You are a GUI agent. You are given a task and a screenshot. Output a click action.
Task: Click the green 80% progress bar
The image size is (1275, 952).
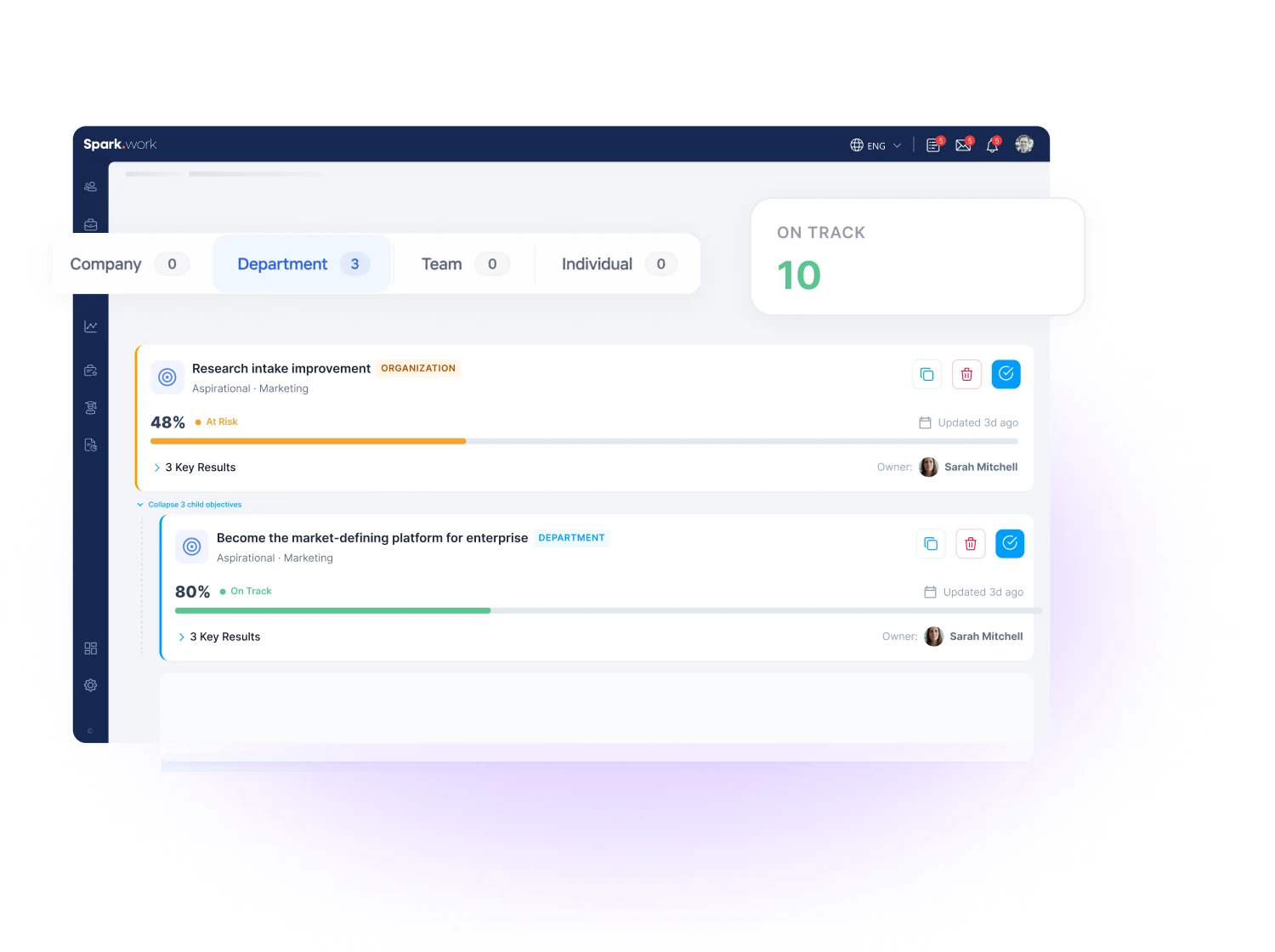tap(333, 610)
